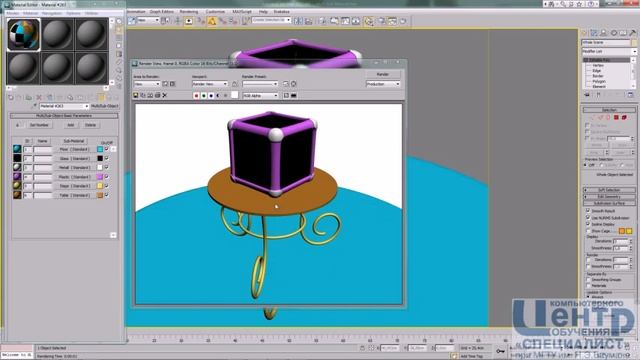
Task: Click the Render button in render window
Action: 383,74
